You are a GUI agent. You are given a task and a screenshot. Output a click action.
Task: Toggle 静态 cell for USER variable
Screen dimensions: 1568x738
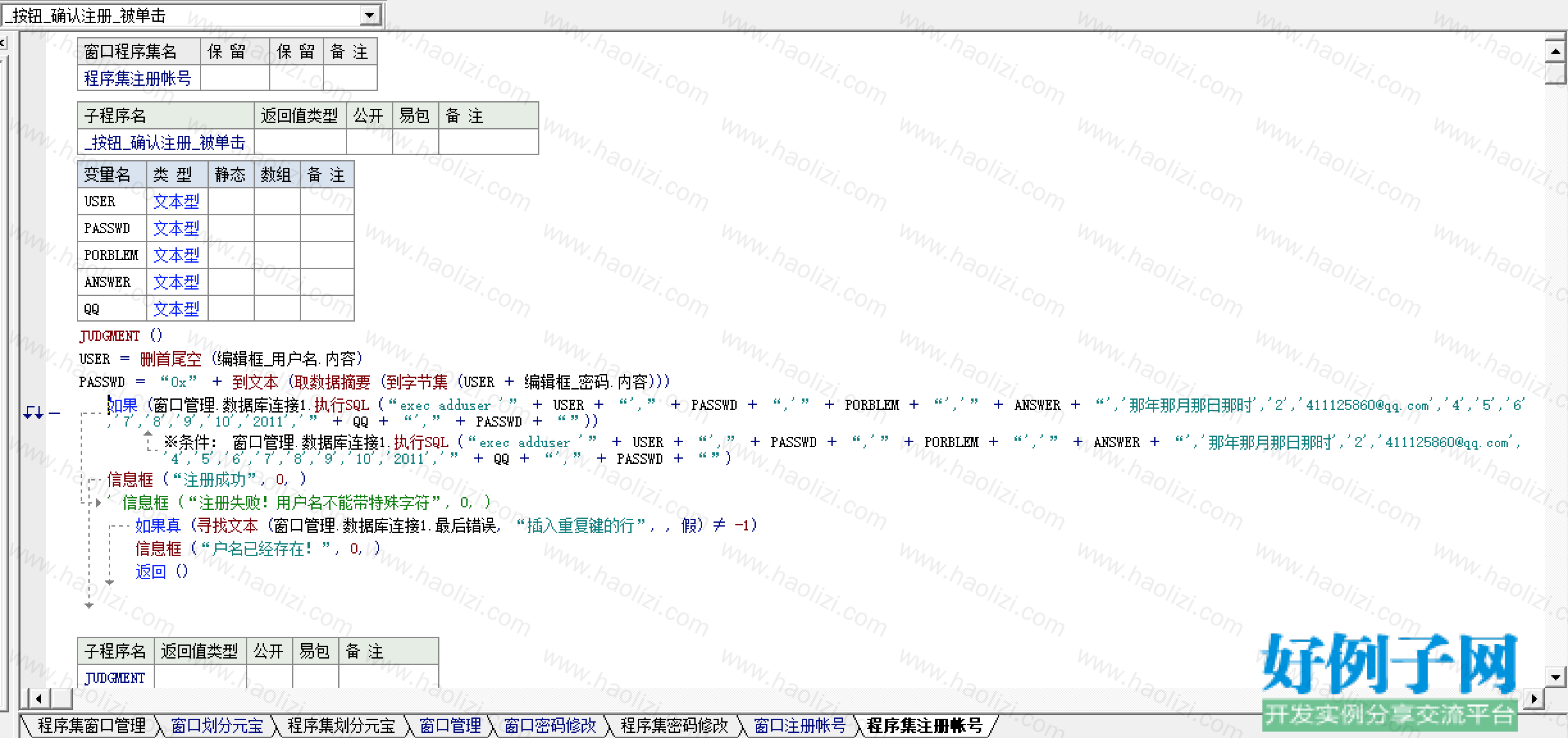[x=231, y=202]
